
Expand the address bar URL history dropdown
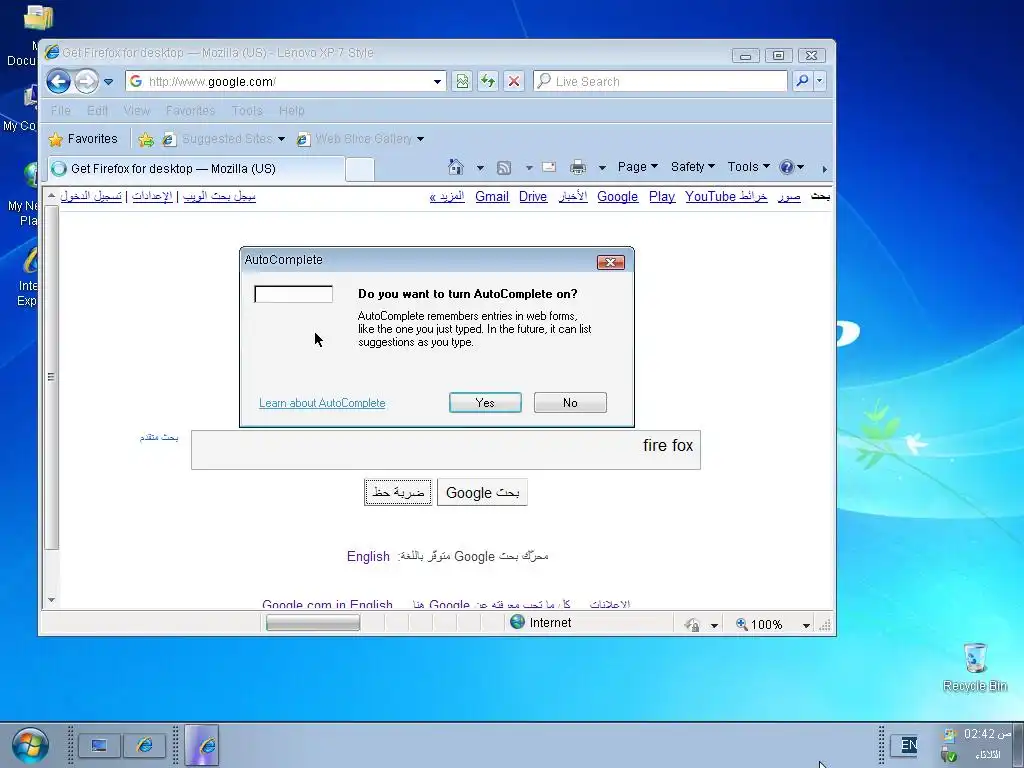(437, 82)
